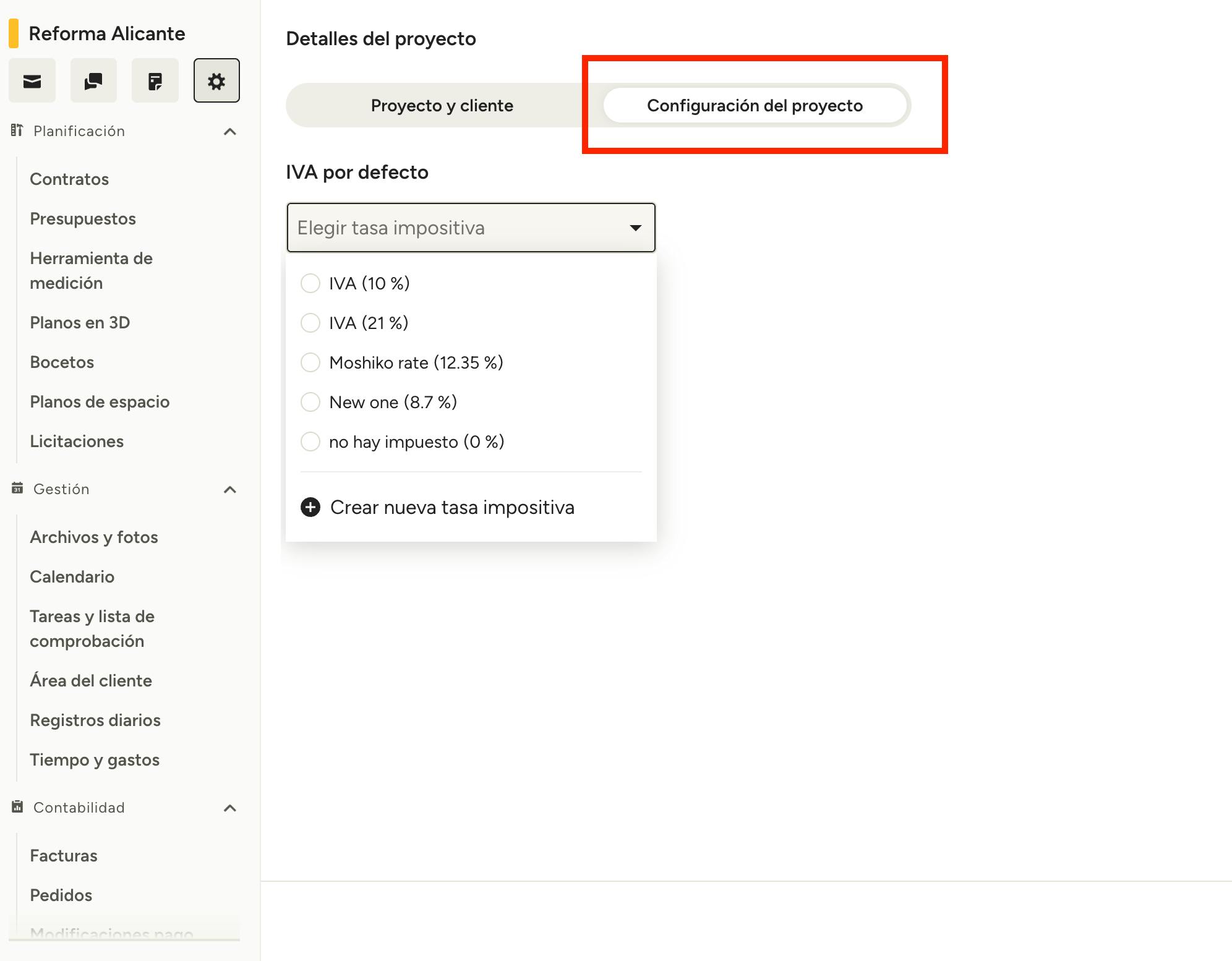
Task: Select no hay impuesto (0 %) option
Action: 310,442
